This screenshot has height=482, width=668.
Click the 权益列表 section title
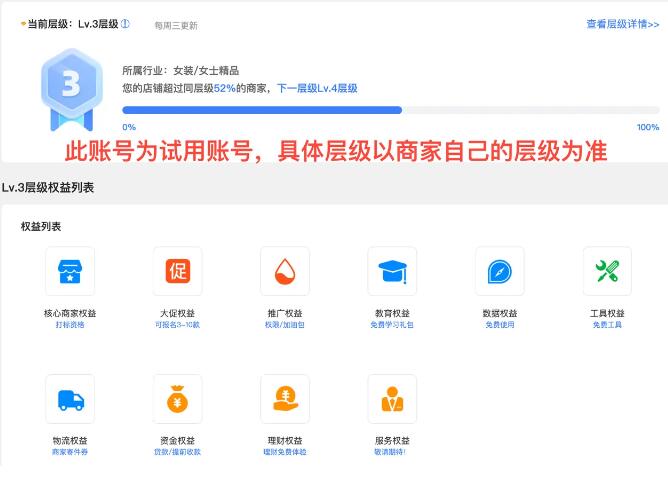(41, 226)
